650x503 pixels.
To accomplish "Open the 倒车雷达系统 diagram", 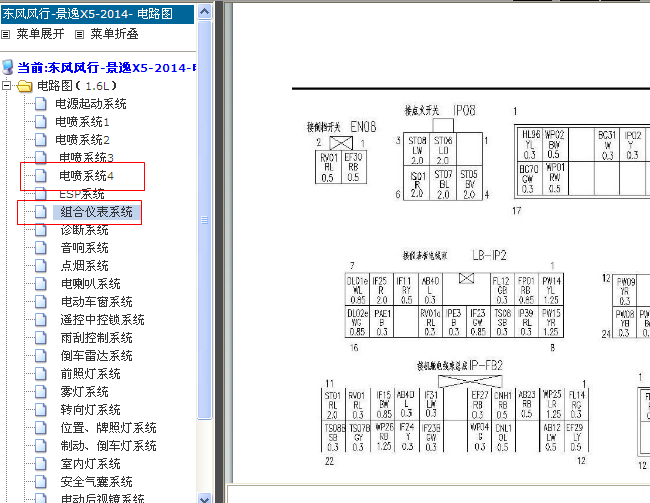I will (97, 356).
